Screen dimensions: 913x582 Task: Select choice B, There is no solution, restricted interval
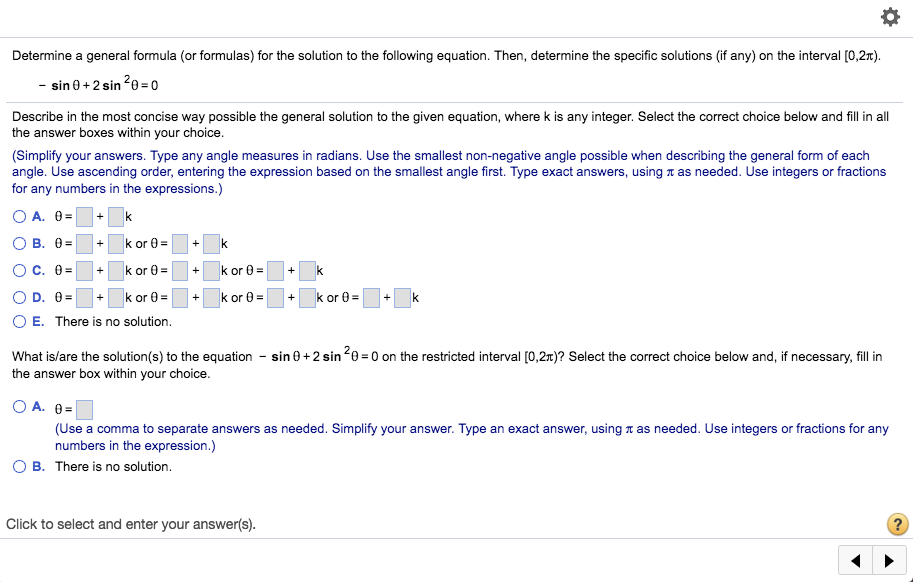click(19, 465)
